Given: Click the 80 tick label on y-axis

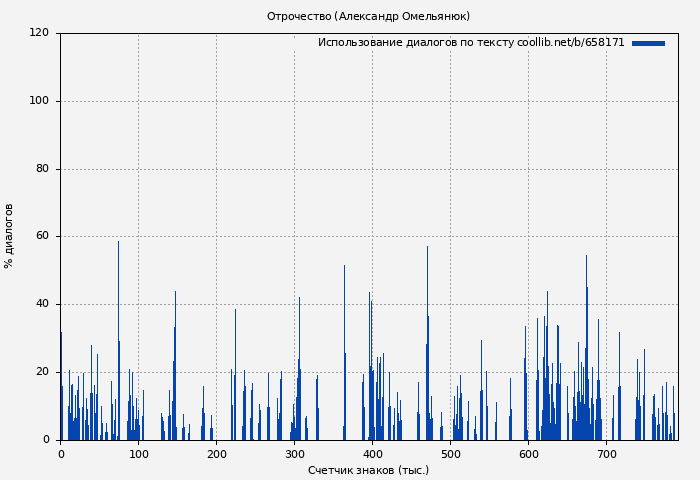Looking at the screenshot, I should click(x=42, y=169).
